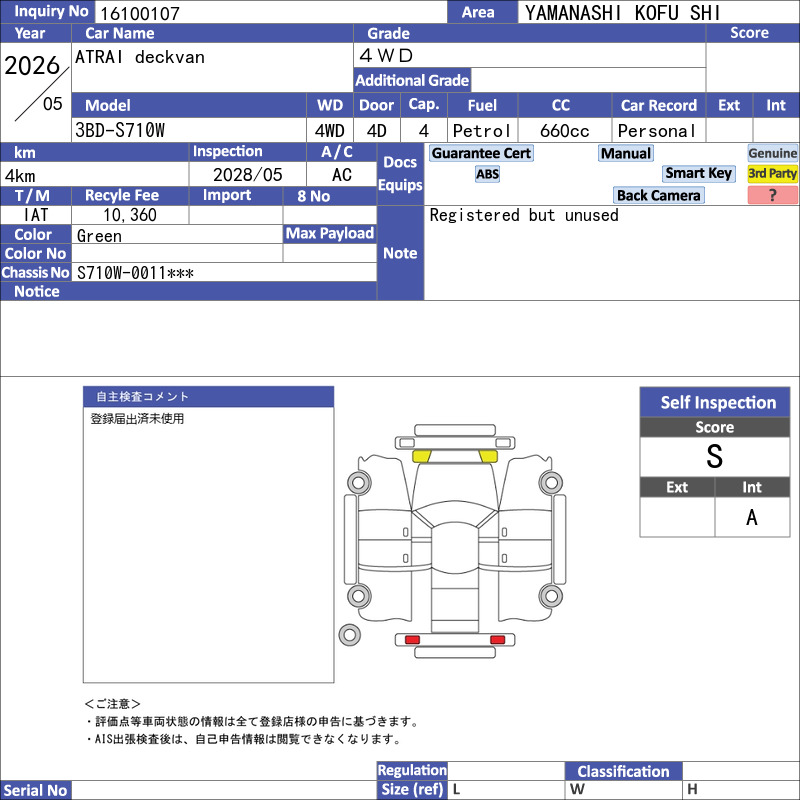Click the engine size 660cc
The width and height of the screenshot is (800, 800).
(x=564, y=131)
